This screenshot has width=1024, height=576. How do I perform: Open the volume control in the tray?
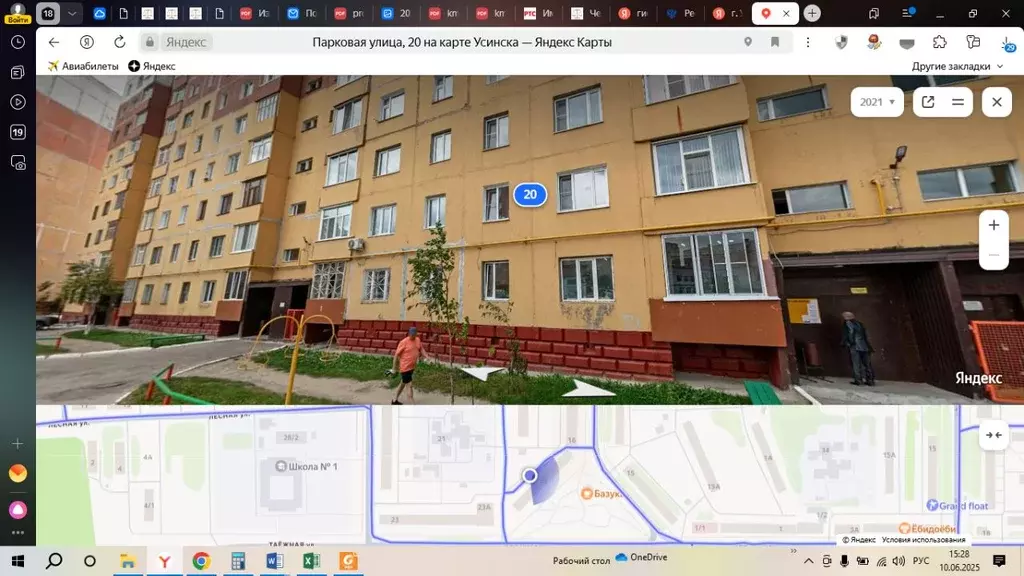tap(899, 560)
